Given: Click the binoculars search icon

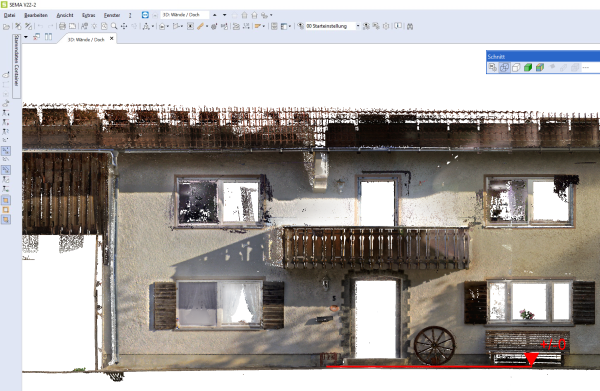Looking at the screenshot, I should pyautogui.click(x=409, y=26).
